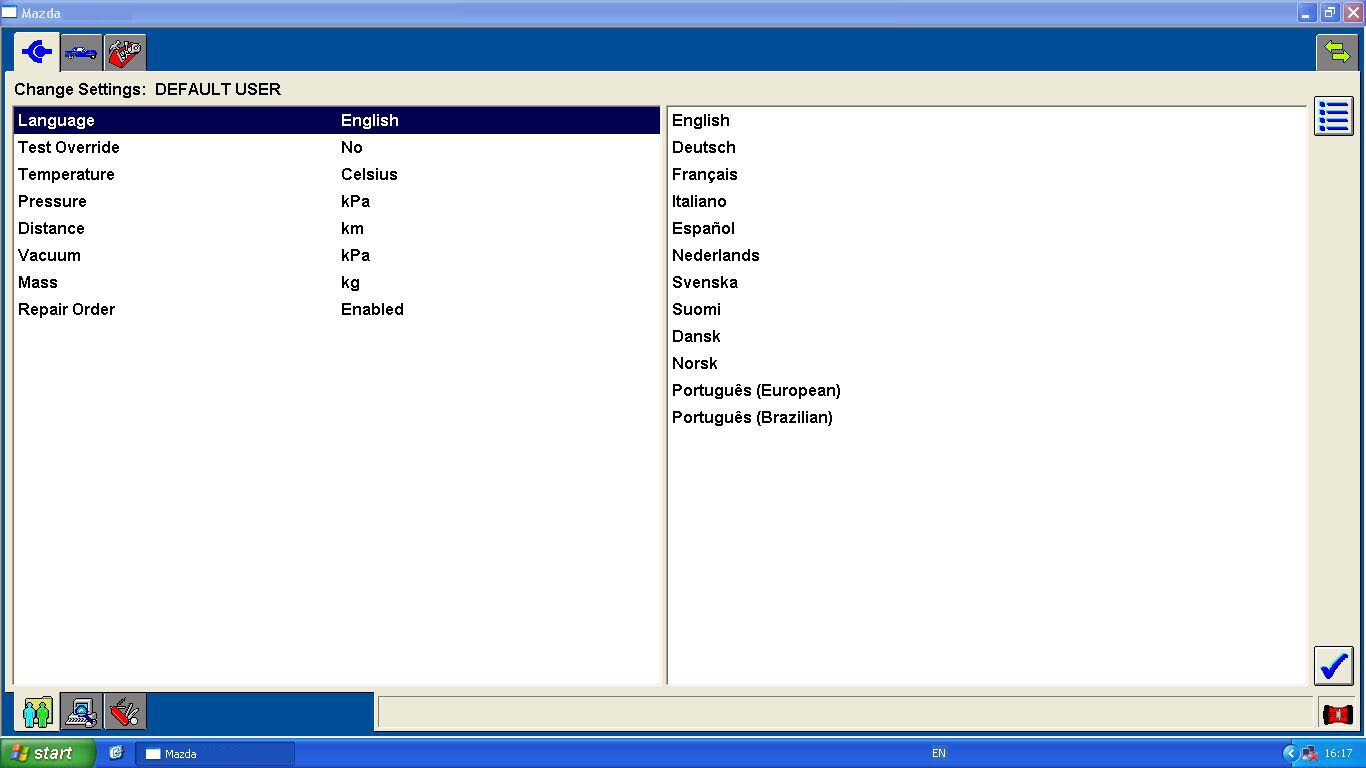The image size is (1366, 768).
Task: Click the km distance value
Action: pyautogui.click(x=352, y=228)
